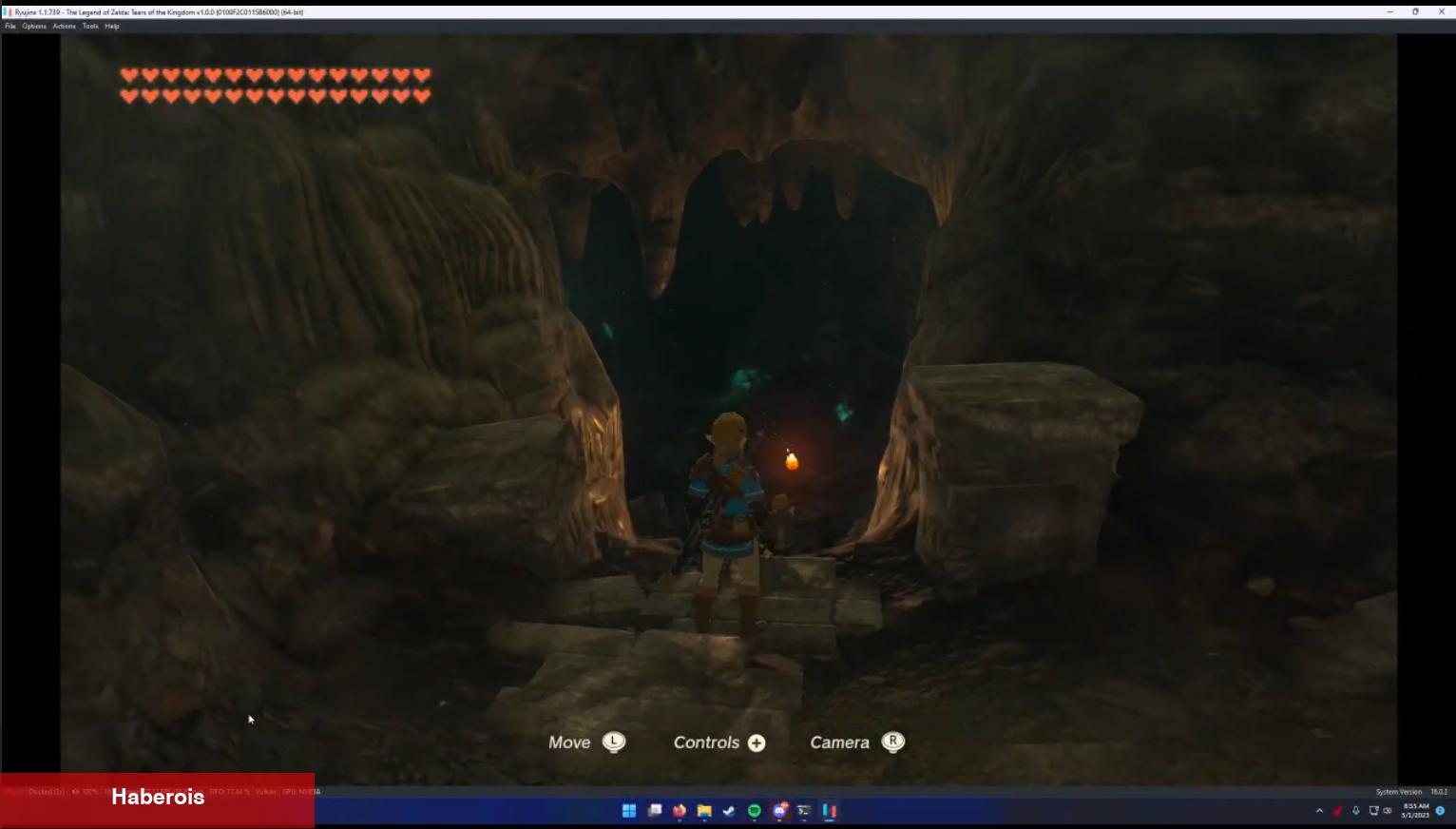
Task: Open volume control in the tray
Action: 1388,811
